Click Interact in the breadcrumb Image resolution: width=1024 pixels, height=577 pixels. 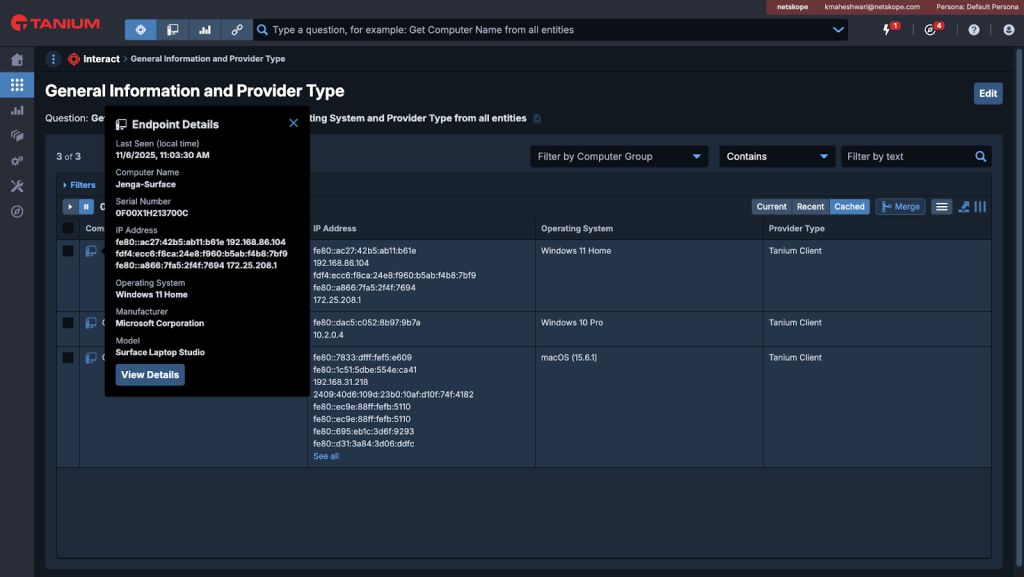pos(101,59)
